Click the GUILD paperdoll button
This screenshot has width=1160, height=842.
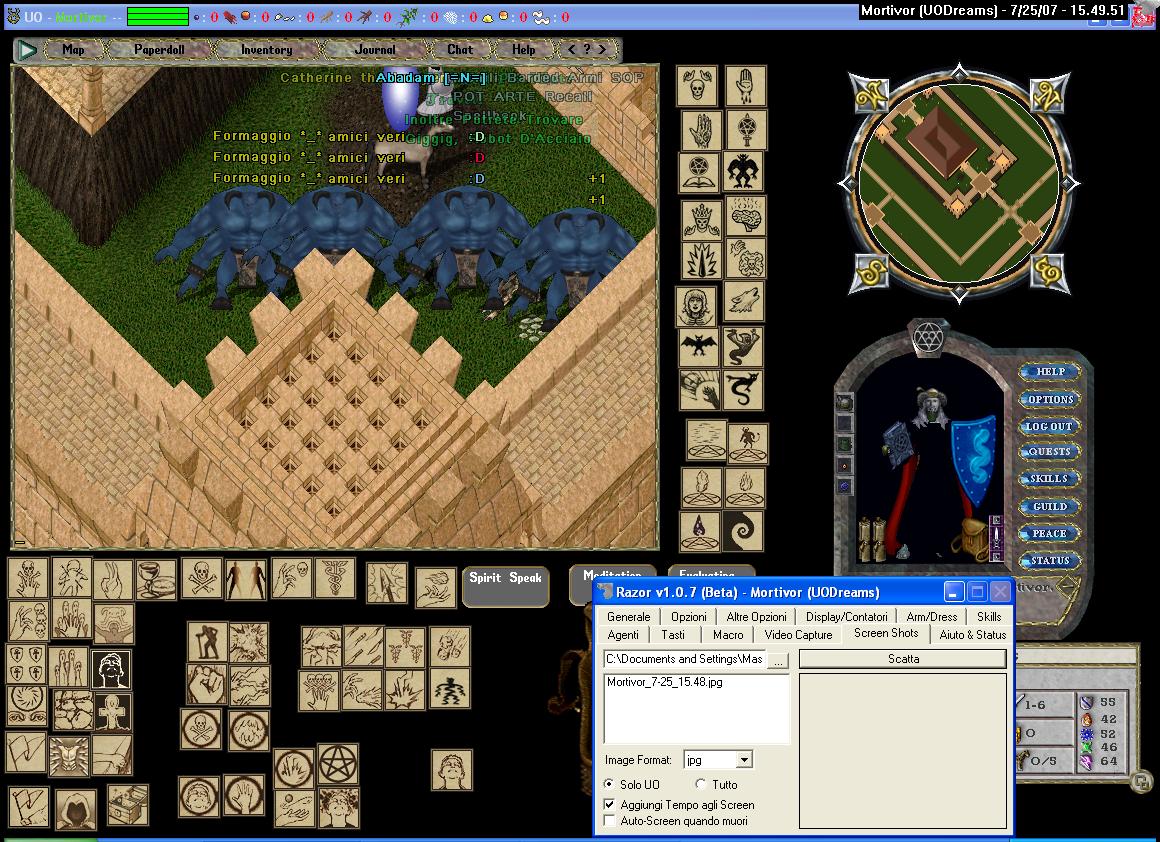point(1050,507)
